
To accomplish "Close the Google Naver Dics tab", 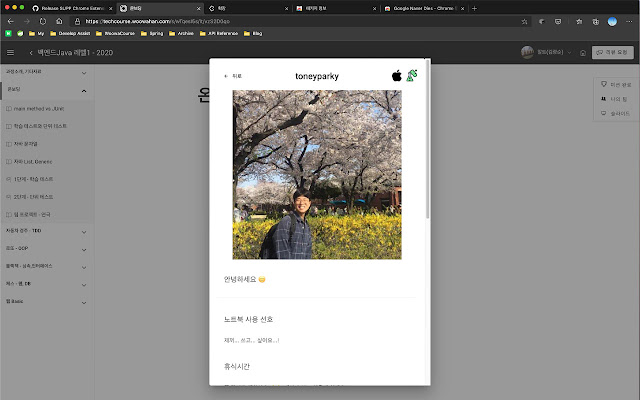I will (x=462, y=9).
